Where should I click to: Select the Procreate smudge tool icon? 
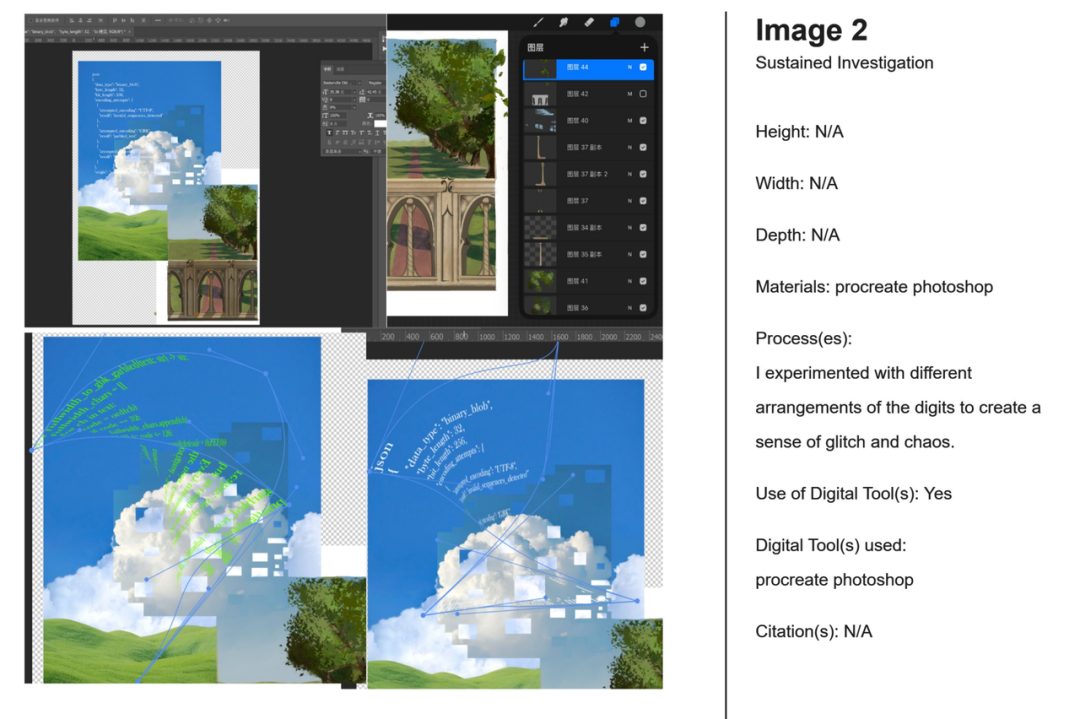563,22
